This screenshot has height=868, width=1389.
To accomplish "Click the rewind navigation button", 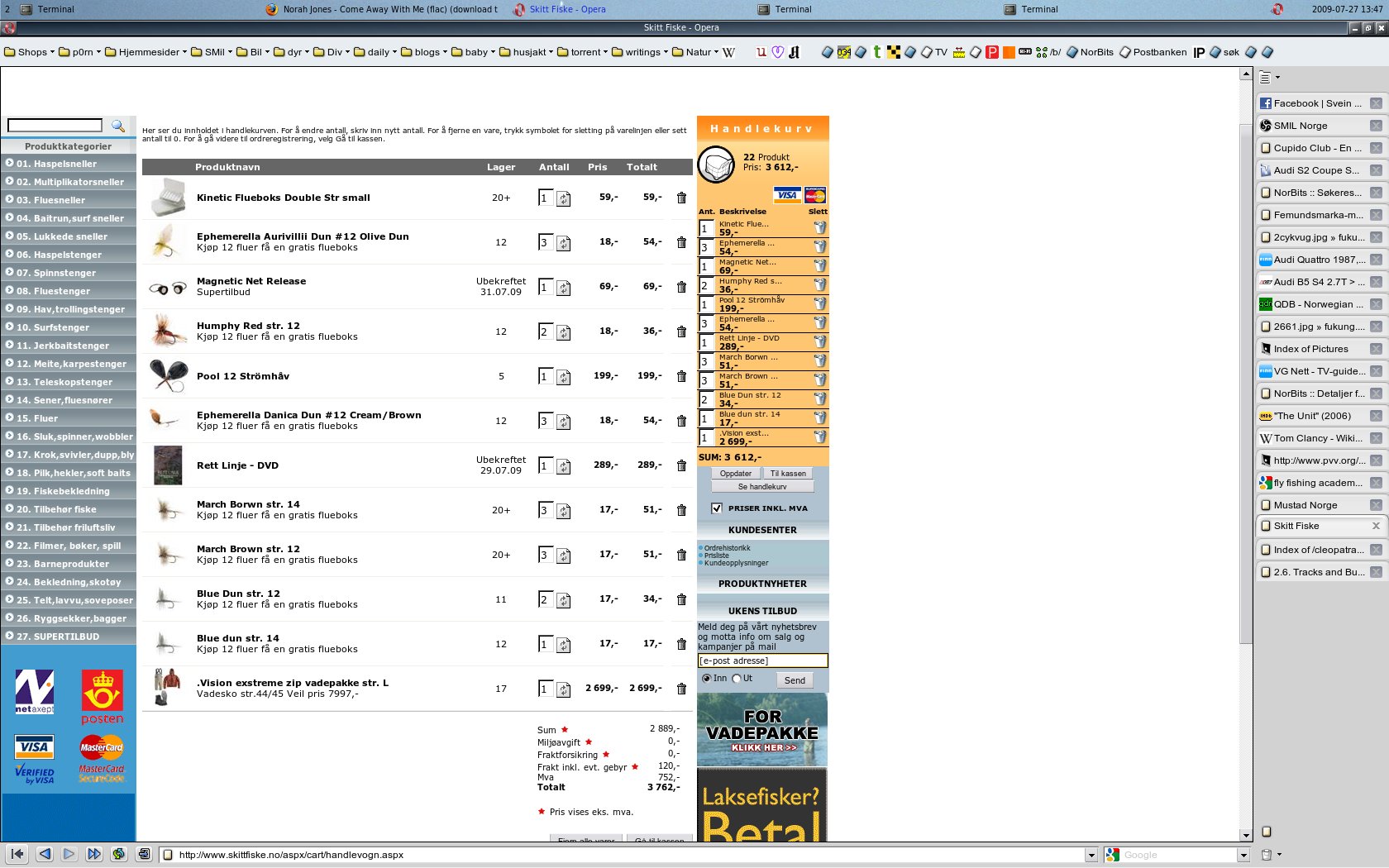I will click(17, 854).
